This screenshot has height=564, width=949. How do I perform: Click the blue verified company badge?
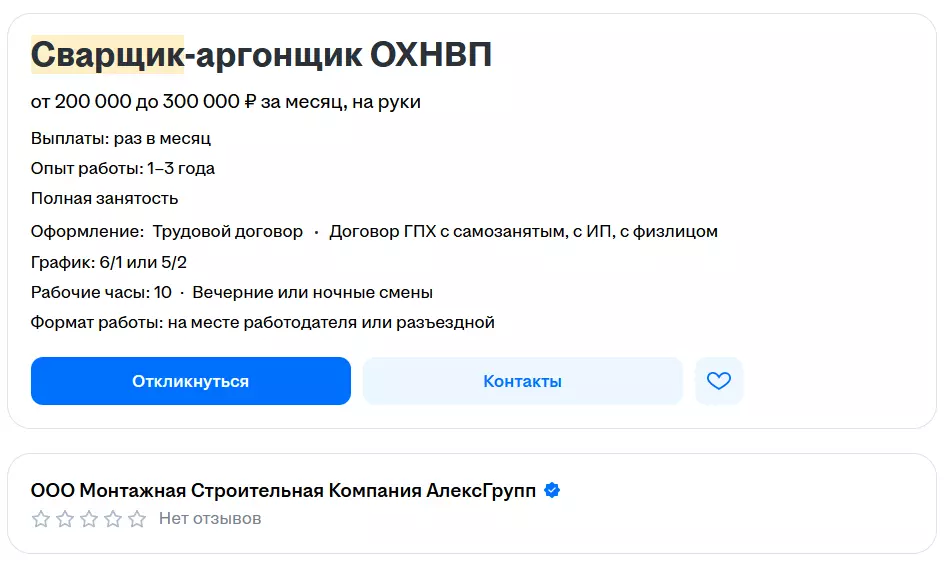[x=552, y=491]
